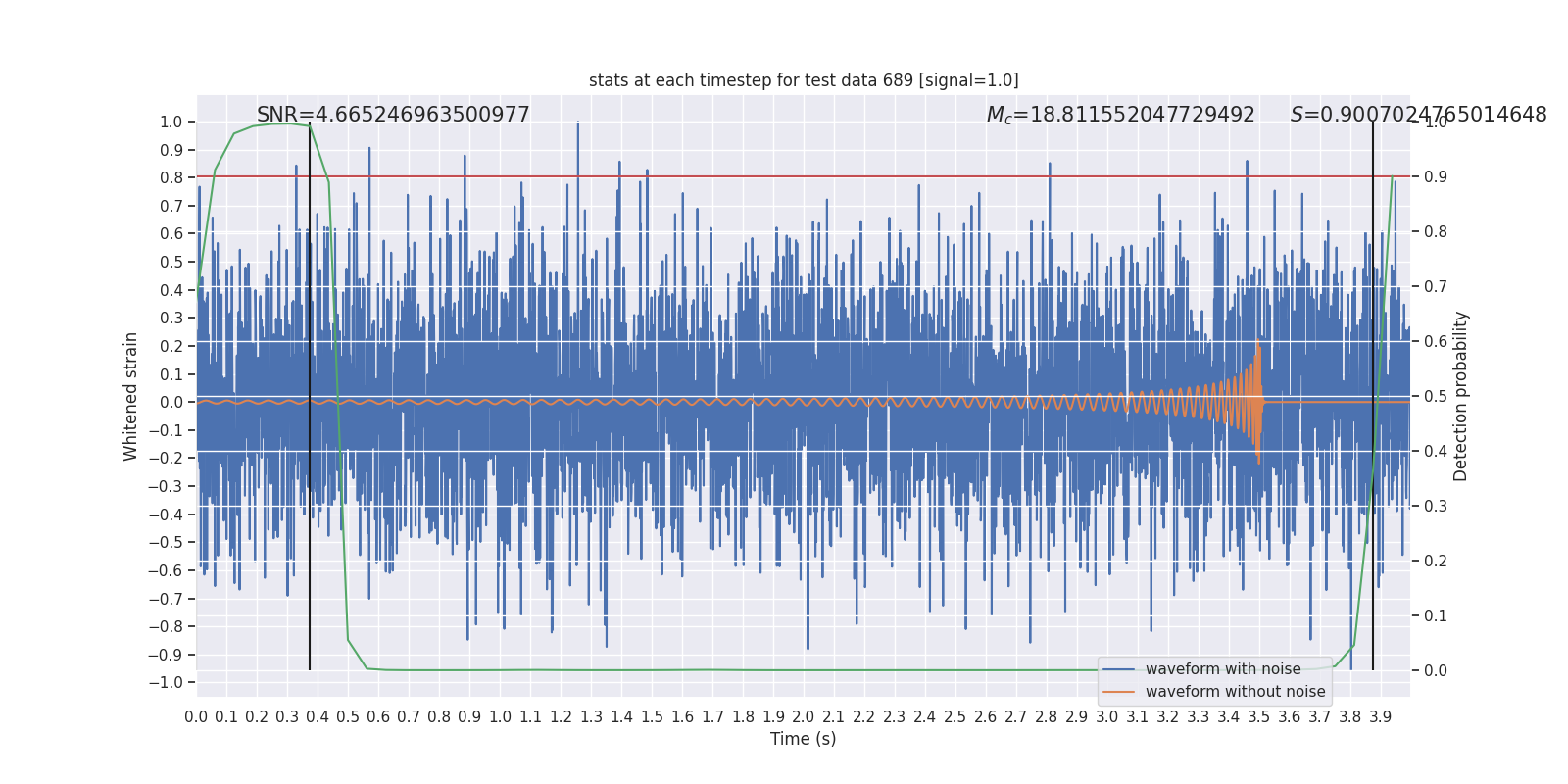Select the Mc=18.811552047729492 annotation

[1120, 115]
